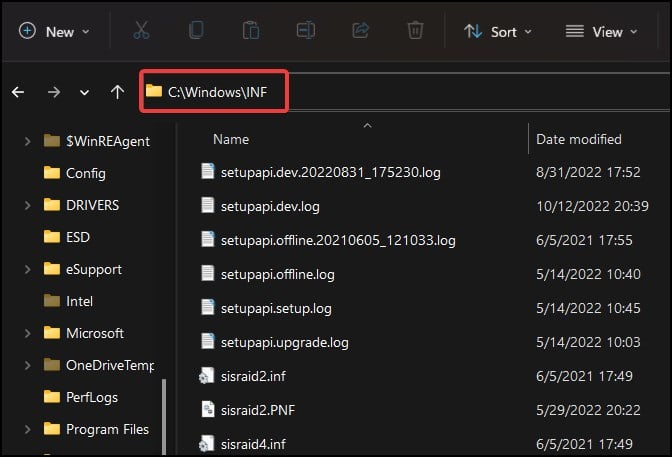This screenshot has height=457, width=672.
Task: Click date 5/29/2022 20:22 cell
Action: point(588,410)
